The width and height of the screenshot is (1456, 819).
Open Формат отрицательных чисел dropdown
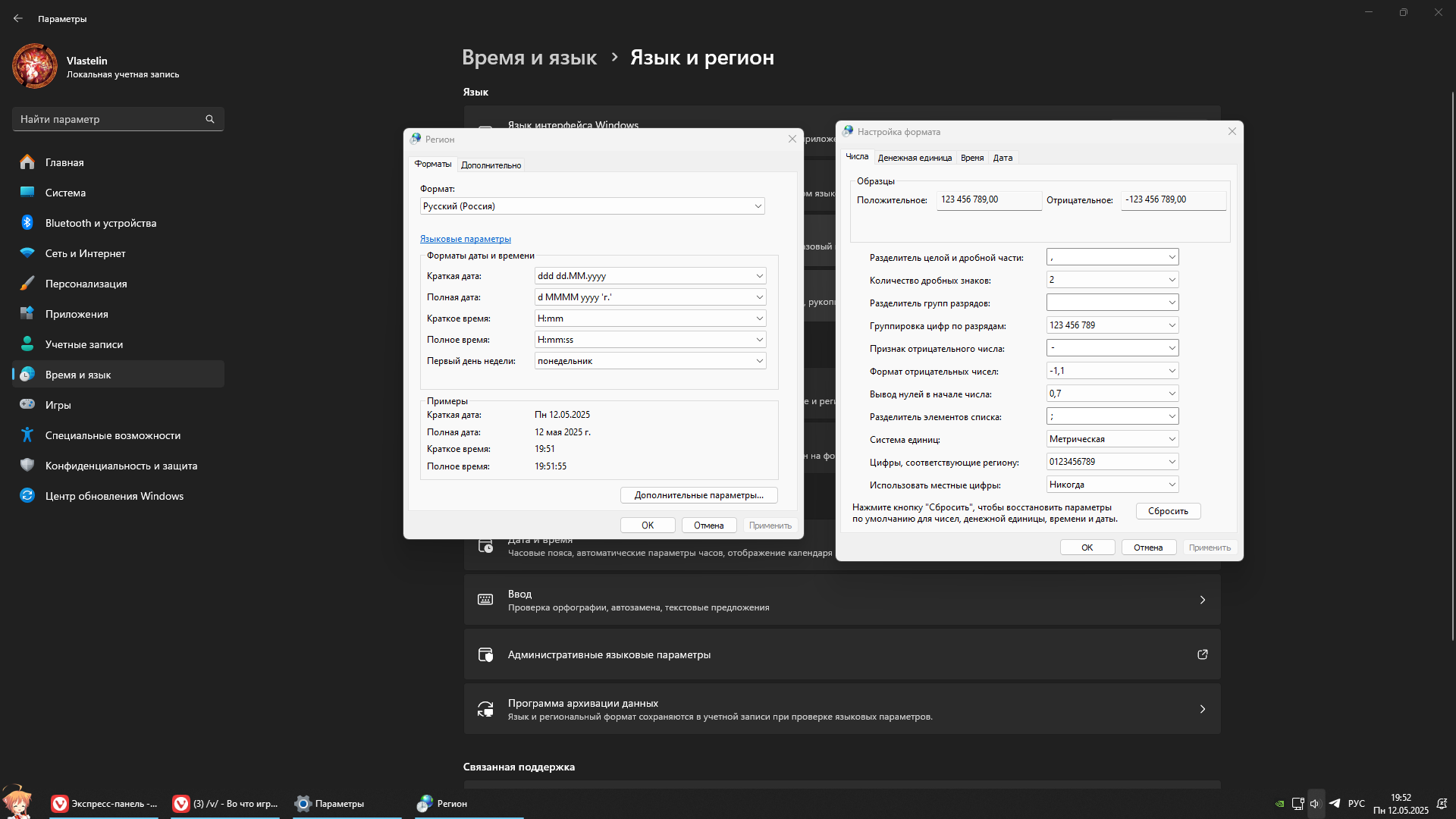click(1112, 371)
